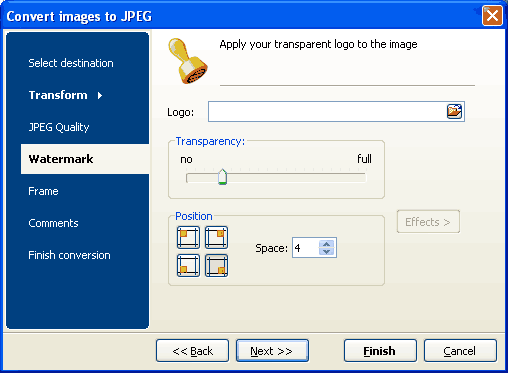Click the Transparency slider handle
This screenshot has width=508, height=373.
[222, 177]
